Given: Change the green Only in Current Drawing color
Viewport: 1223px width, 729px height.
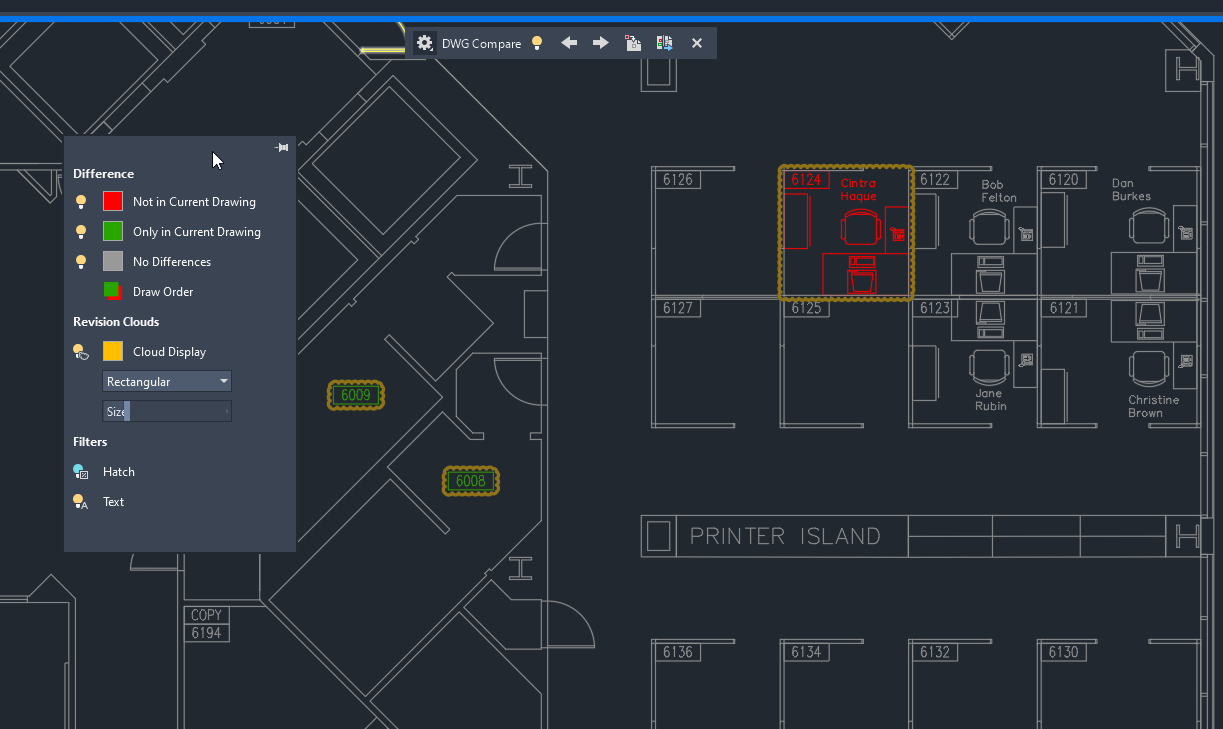Looking at the screenshot, I should [x=113, y=232].
